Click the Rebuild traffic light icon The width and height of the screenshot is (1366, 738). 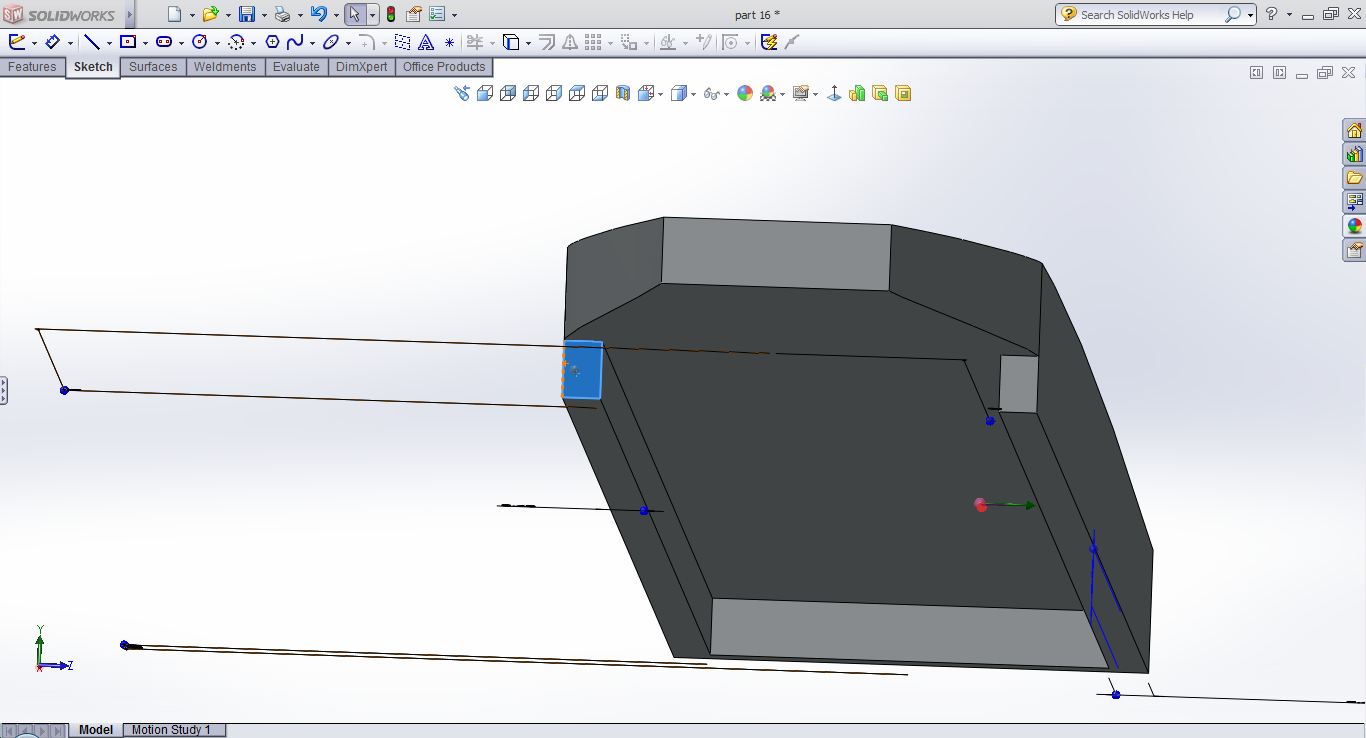tap(390, 14)
